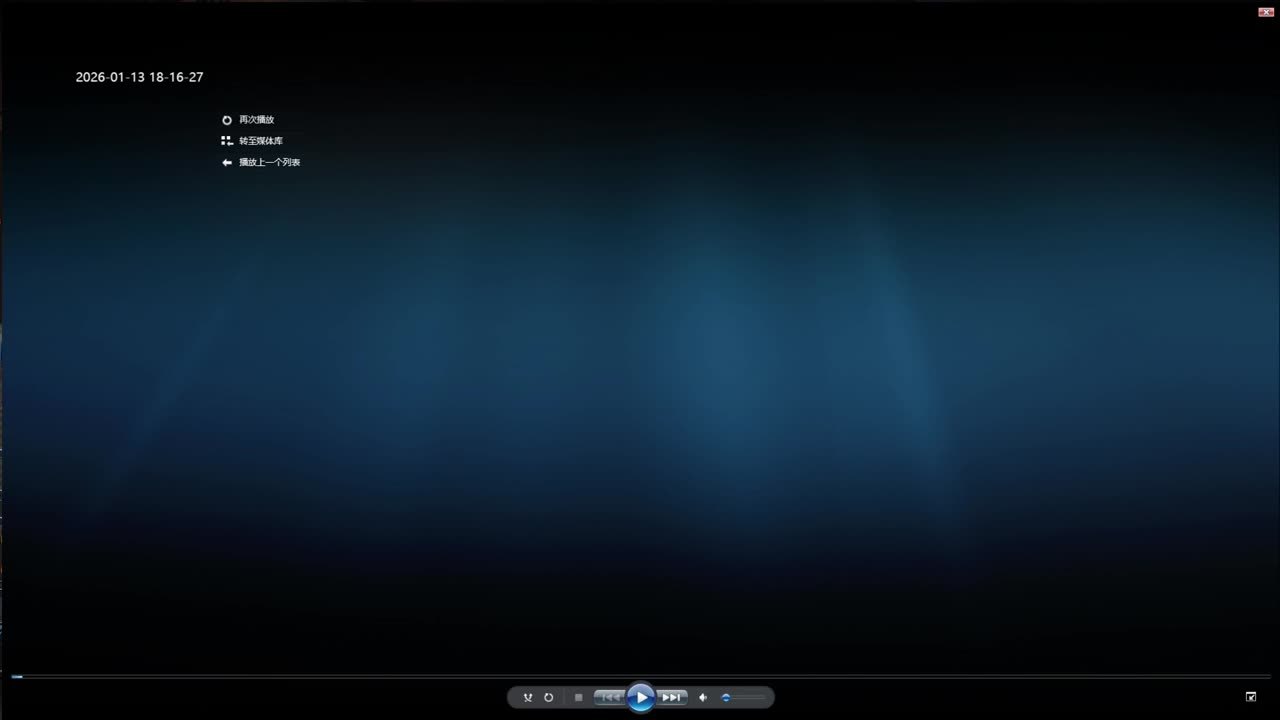Screen dimensions: 1280x720
Task: Click the title text 2026-01-13 18-16-27
Action: 140,77
